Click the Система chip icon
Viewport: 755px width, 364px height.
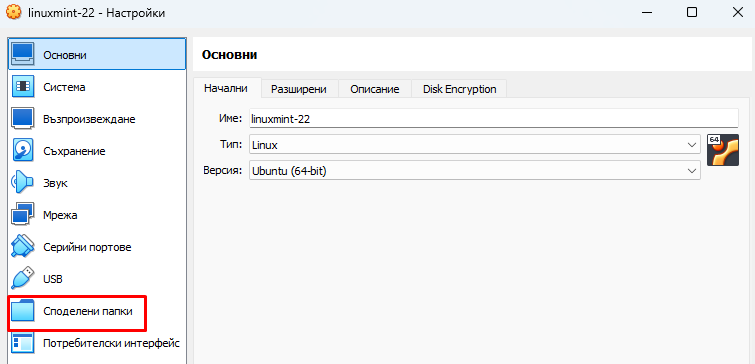[22, 87]
